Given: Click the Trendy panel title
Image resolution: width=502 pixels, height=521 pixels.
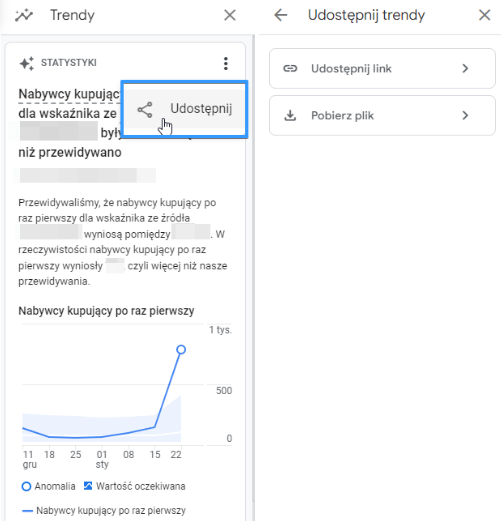Looking at the screenshot, I should point(72,15).
